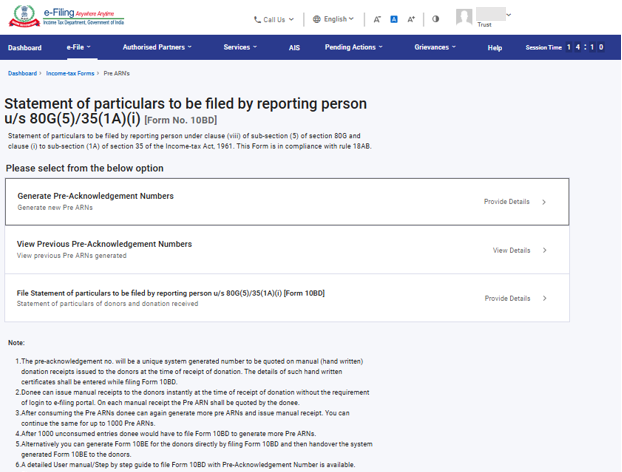
Task: Click Income-tax Forms breadcrumb link
Action: 70,74
